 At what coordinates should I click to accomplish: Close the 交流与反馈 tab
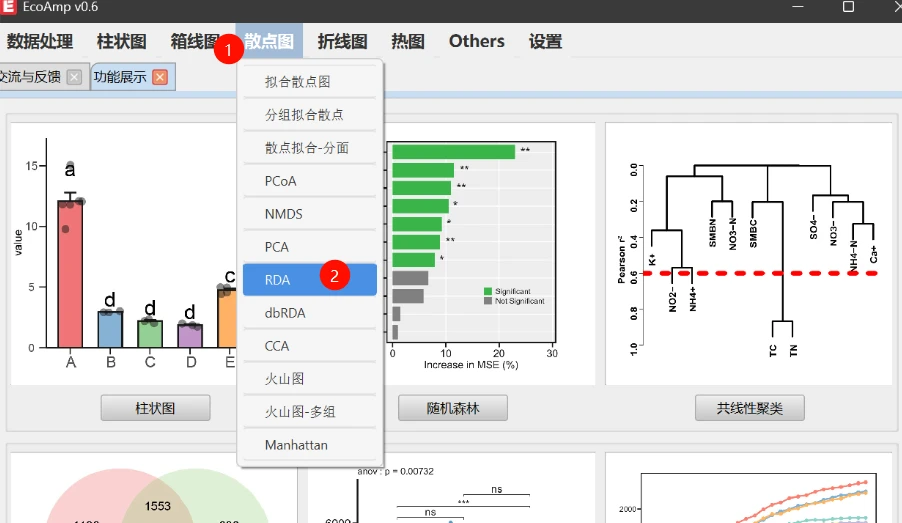coord(74,77)
